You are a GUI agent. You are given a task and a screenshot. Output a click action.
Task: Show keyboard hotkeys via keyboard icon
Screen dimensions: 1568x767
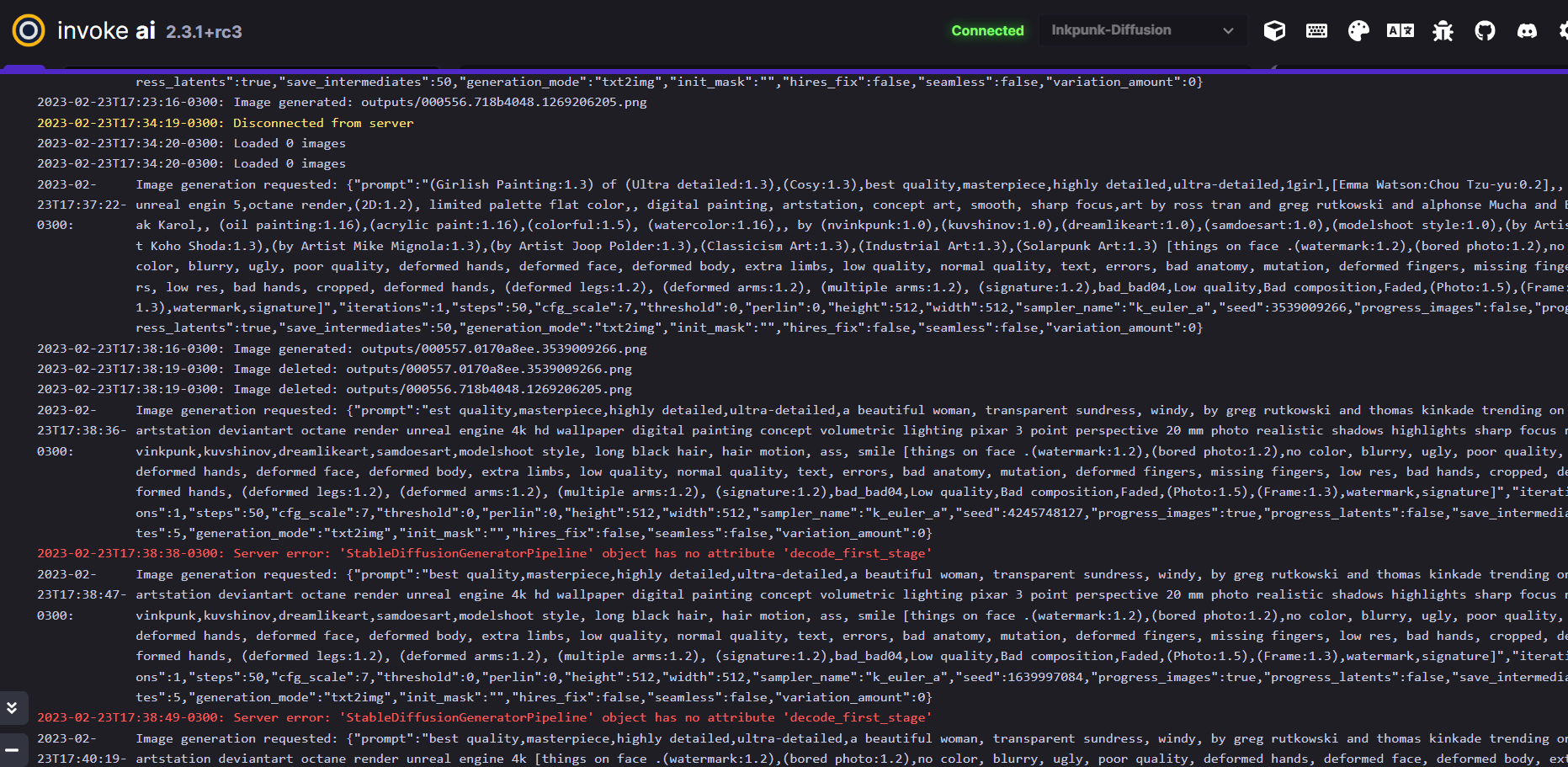click(x=1316, y=31)
